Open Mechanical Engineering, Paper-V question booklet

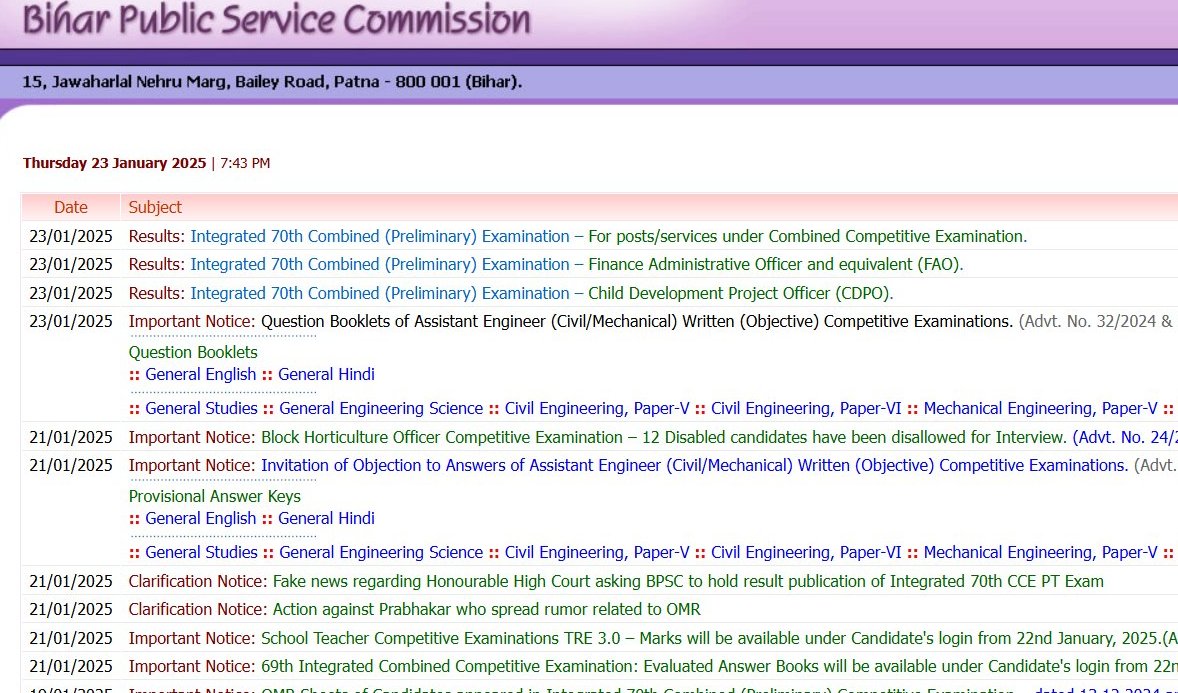pyautogui.click(x=1041, y=408)
